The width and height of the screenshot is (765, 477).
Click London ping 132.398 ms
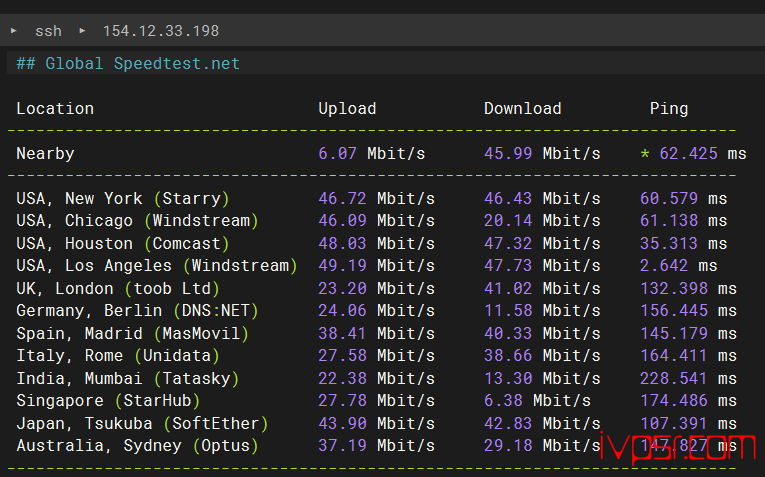coord(688,288)
